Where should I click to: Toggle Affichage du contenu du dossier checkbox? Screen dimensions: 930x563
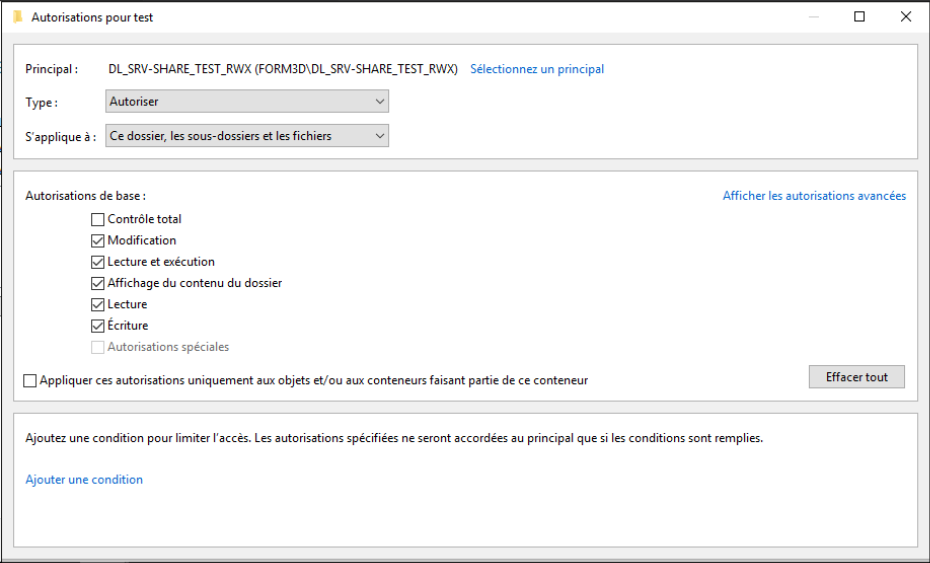tap(97, 284)
